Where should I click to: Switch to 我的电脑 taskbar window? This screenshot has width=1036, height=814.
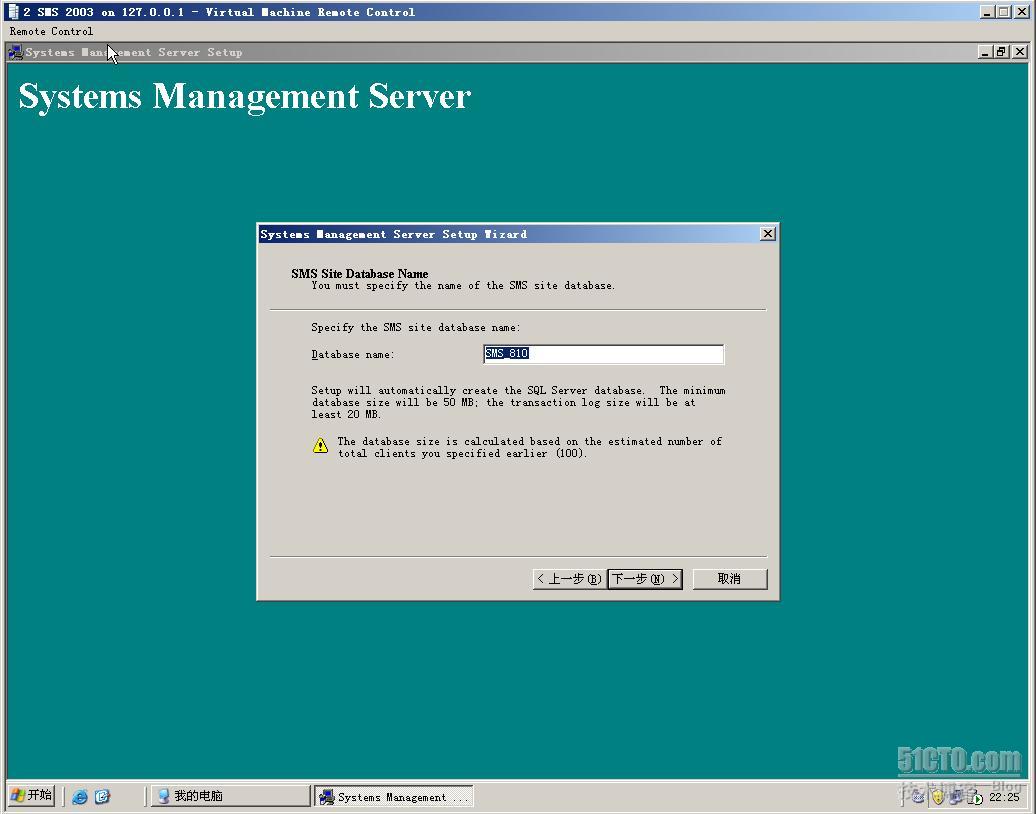tap(231, 796)
